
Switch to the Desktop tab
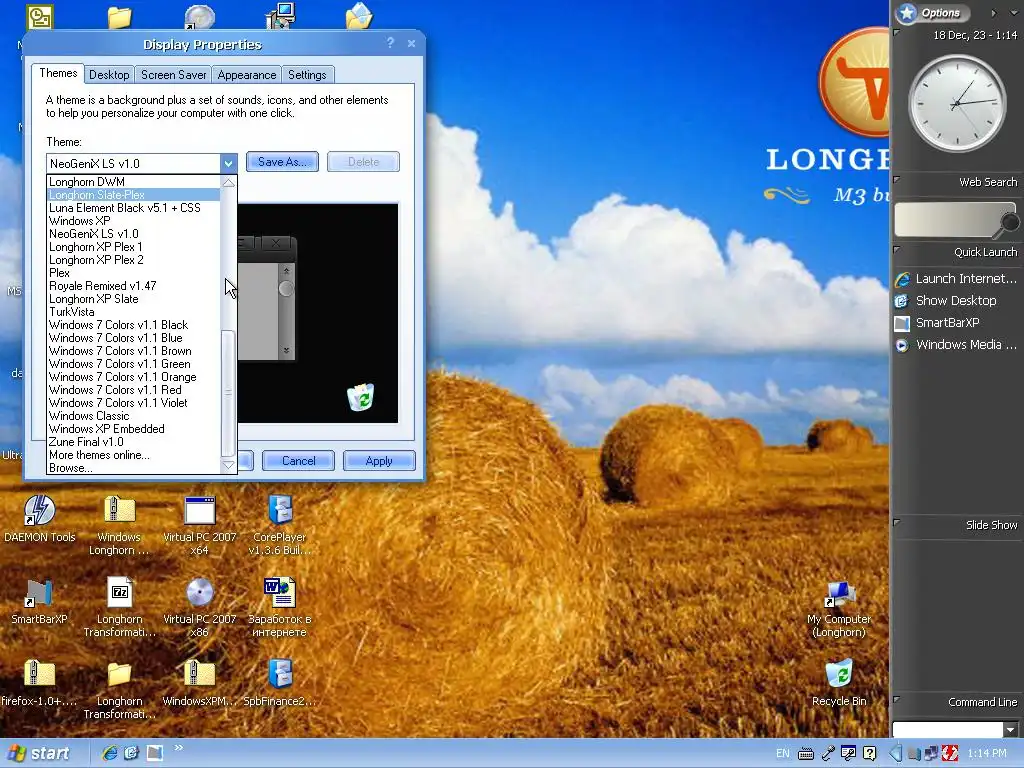[109, 75]
